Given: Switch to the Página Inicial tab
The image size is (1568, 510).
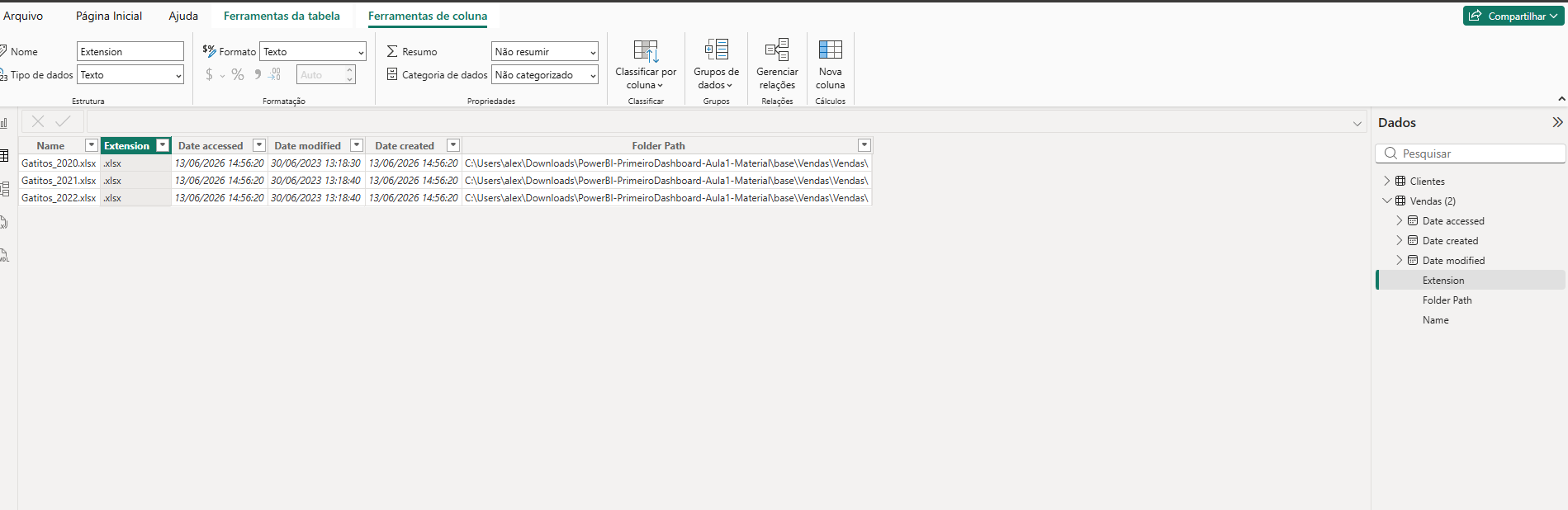Looking at the screenshot, I should pyautogui.click(x=109, y=16).
